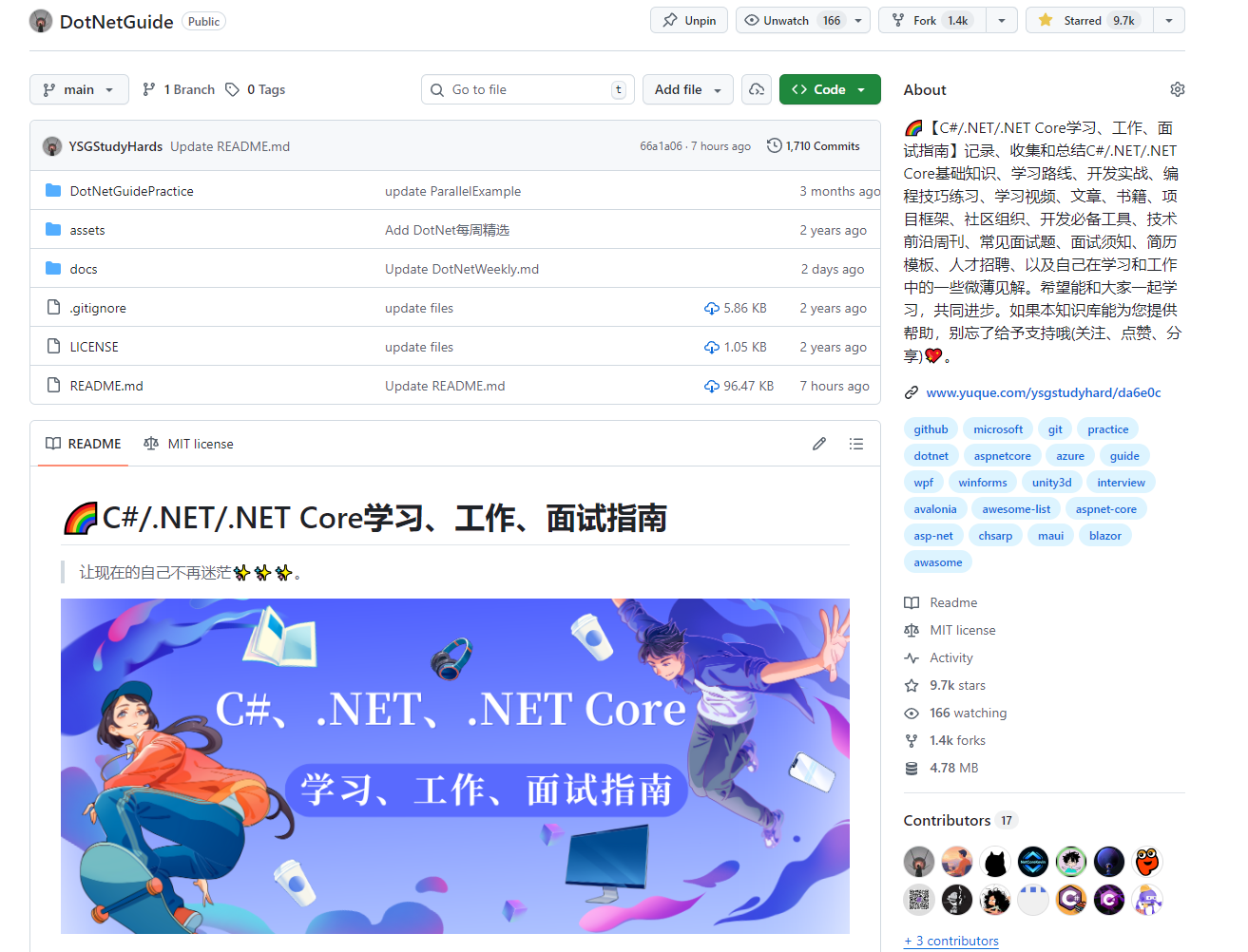Open the green Code dropdown

[830, 89]
